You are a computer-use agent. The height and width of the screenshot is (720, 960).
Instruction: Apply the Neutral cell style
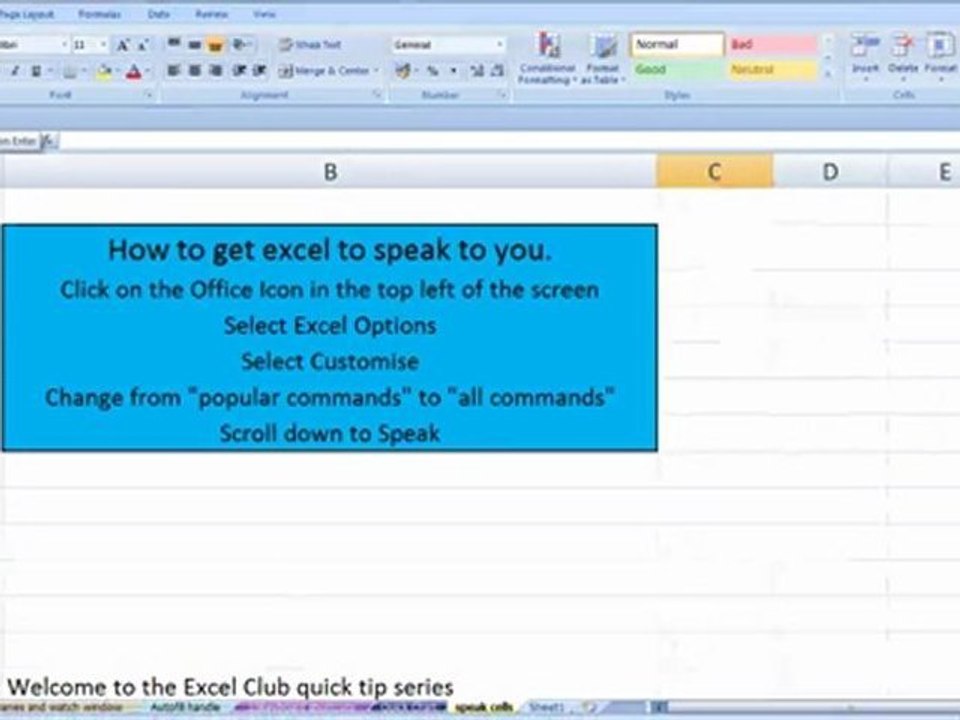[773, 70]
